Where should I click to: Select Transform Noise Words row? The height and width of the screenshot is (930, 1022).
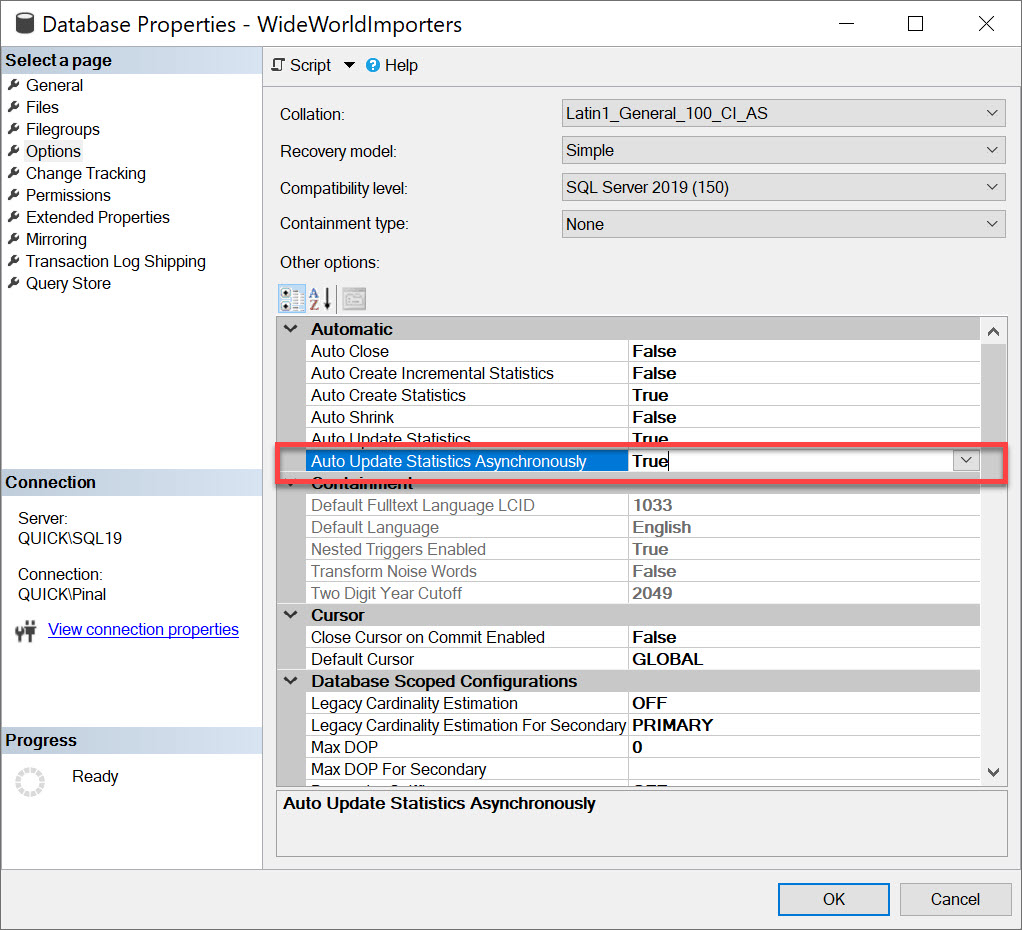coord(642,572)
